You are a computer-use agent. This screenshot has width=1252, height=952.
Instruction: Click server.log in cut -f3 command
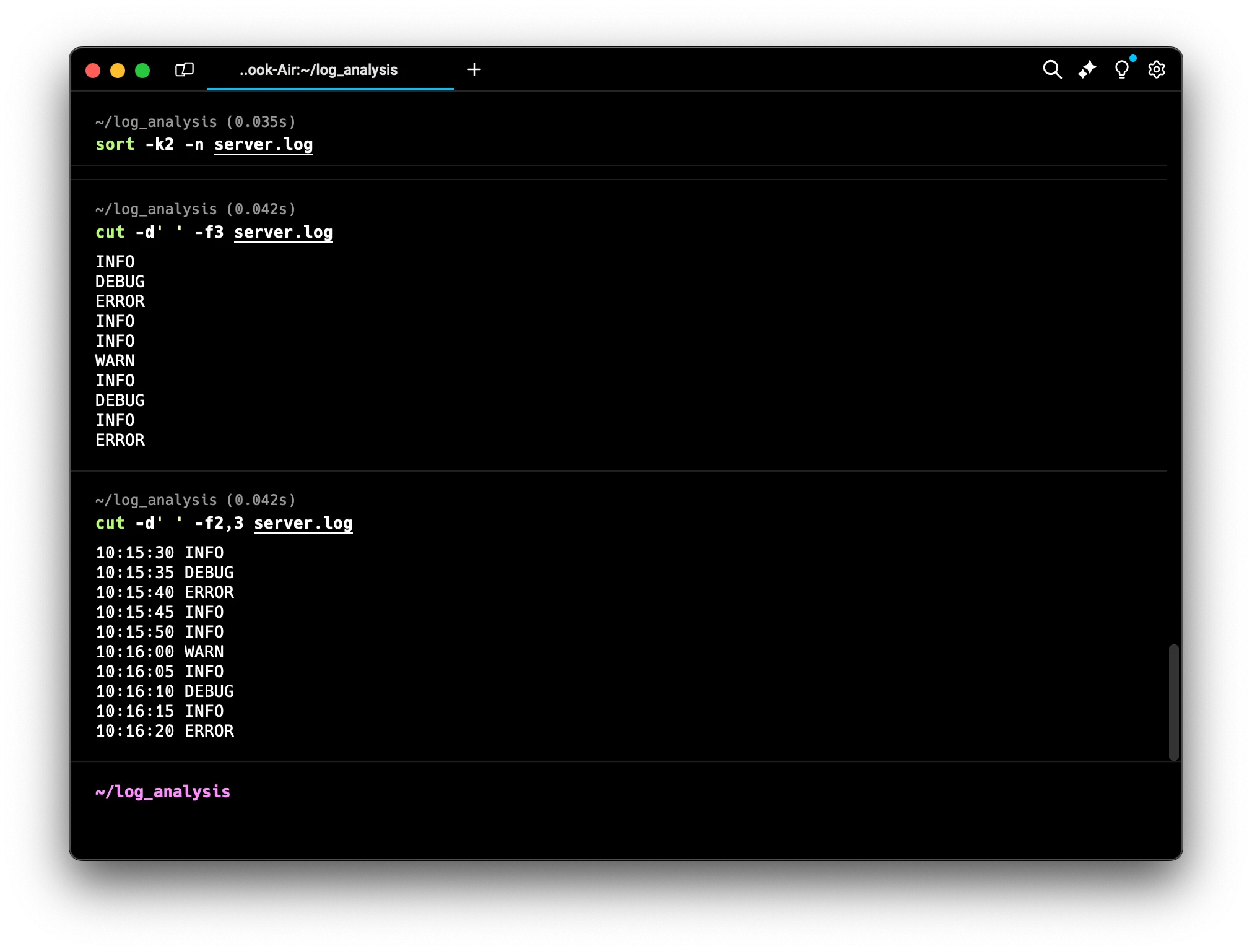[x=284, y=232]
